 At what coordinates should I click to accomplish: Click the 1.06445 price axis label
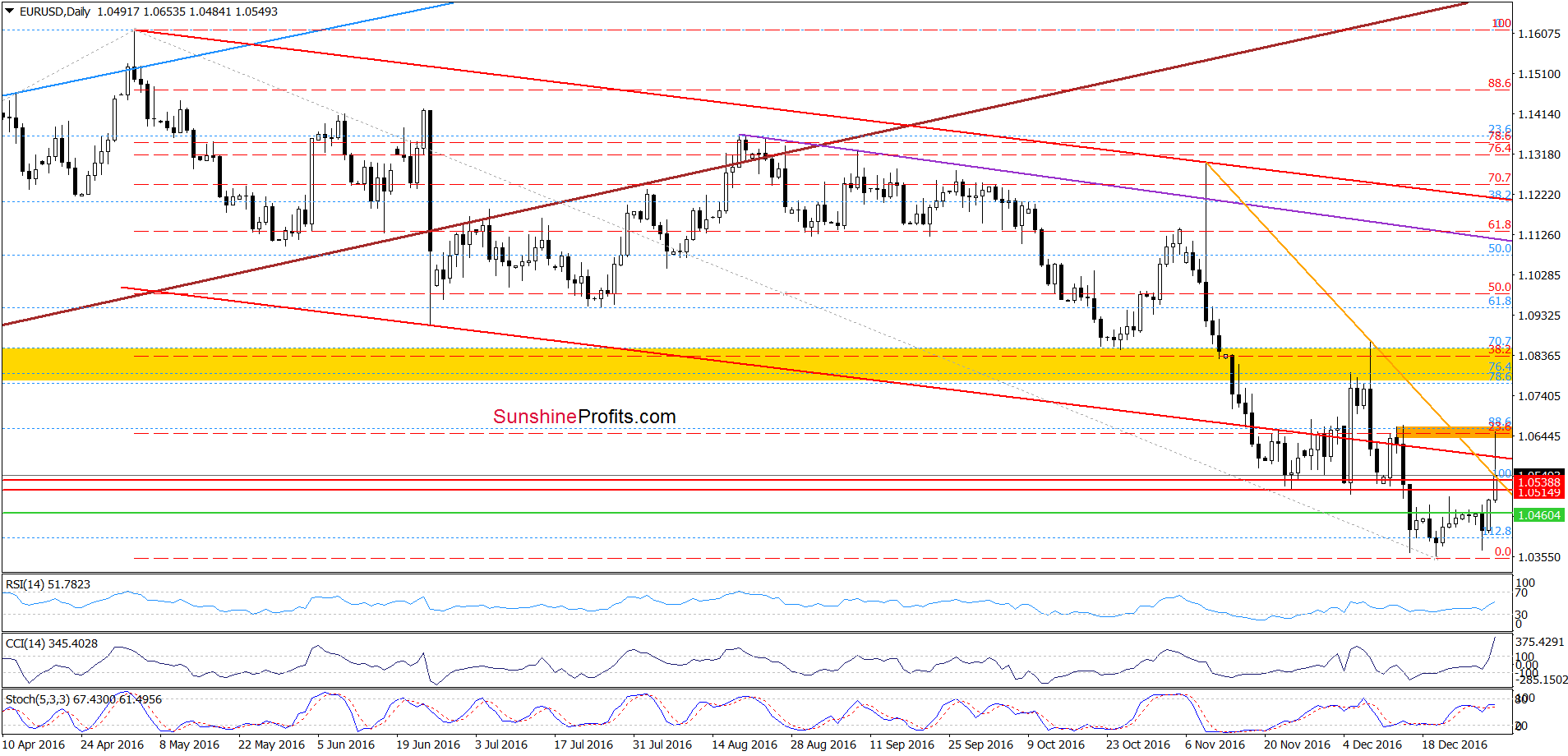pyautogui.click(x=1539, y=436)
